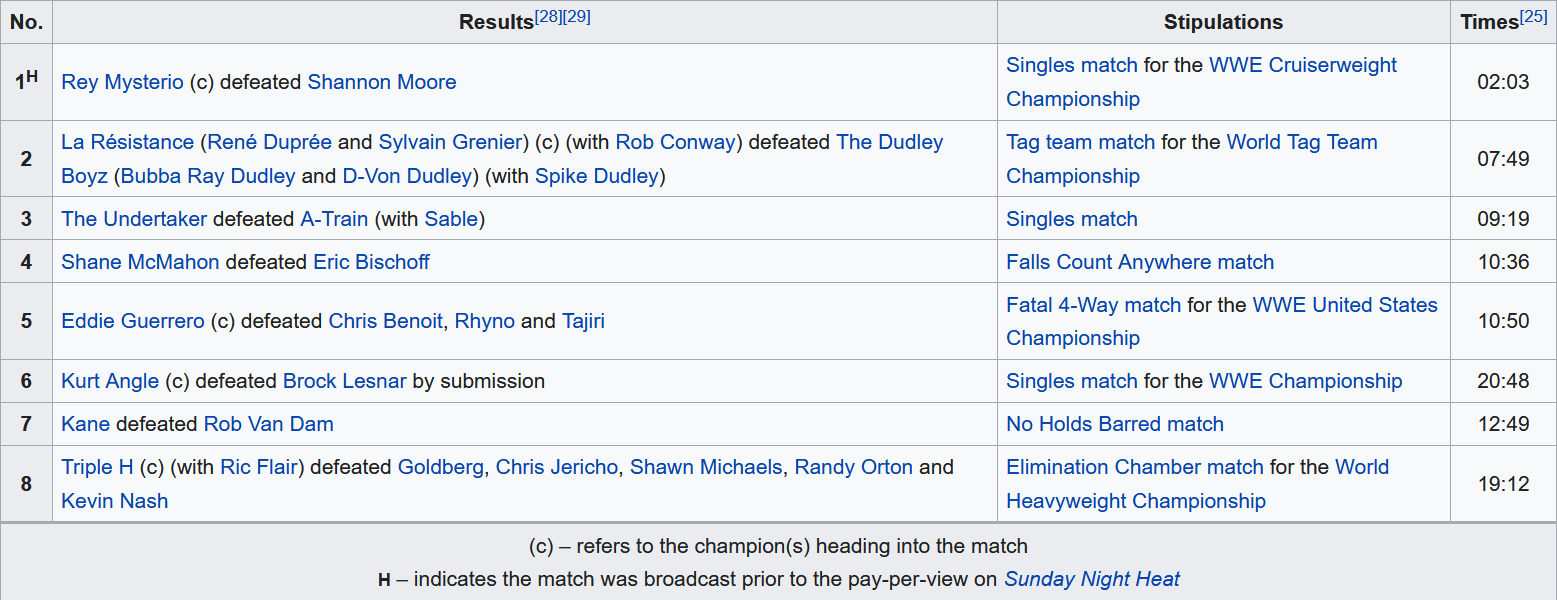Click the Sable link
Image resolution: width=1557 pixels, height=600 pixels.
(x=451, y=219)
